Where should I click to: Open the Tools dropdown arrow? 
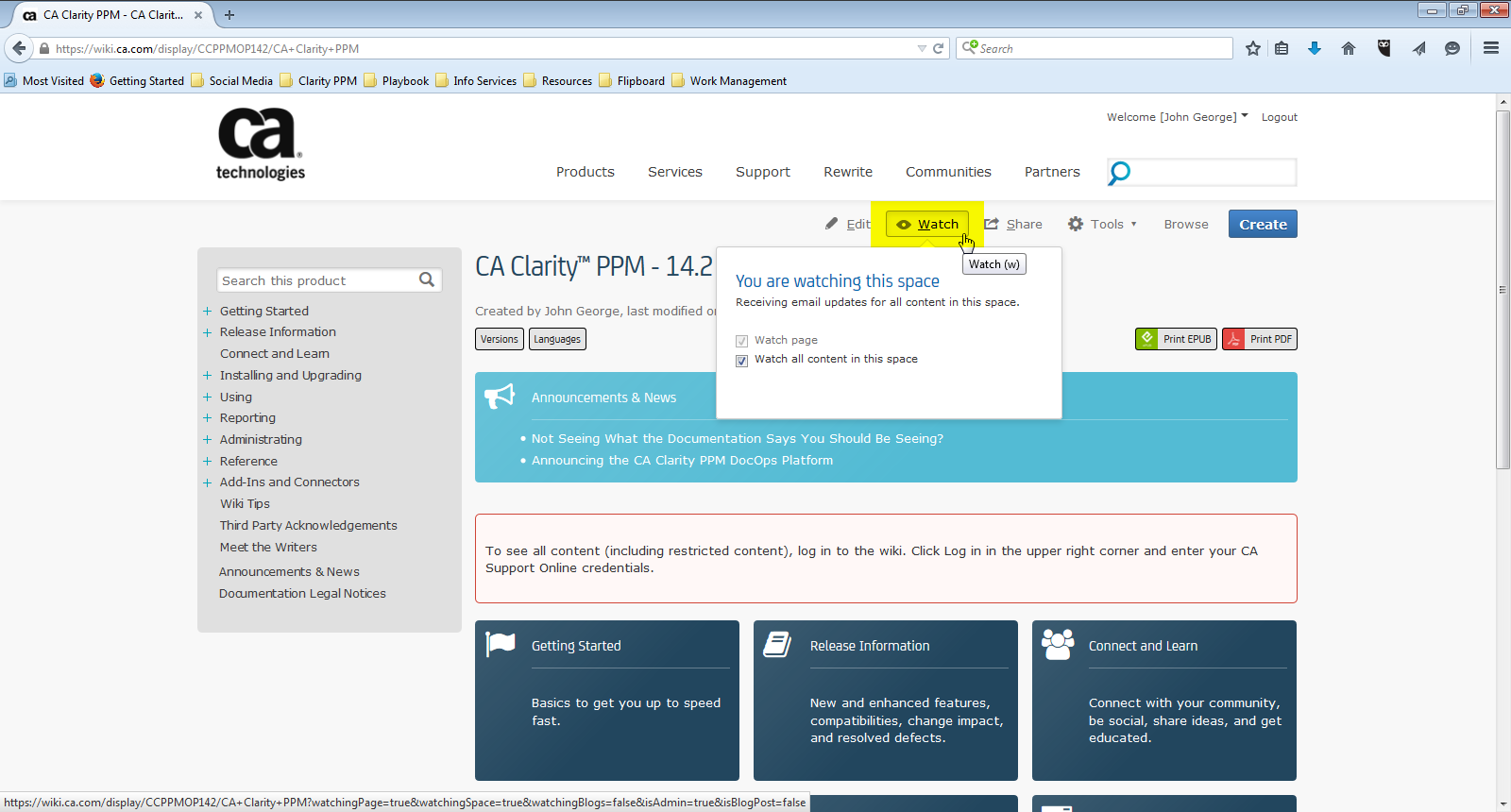[1133, 225]
